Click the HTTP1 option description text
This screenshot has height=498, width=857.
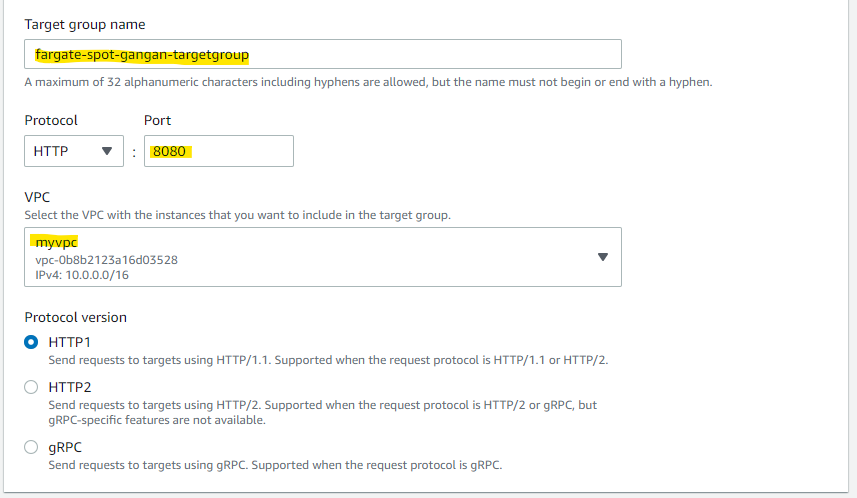click(328, 359)
